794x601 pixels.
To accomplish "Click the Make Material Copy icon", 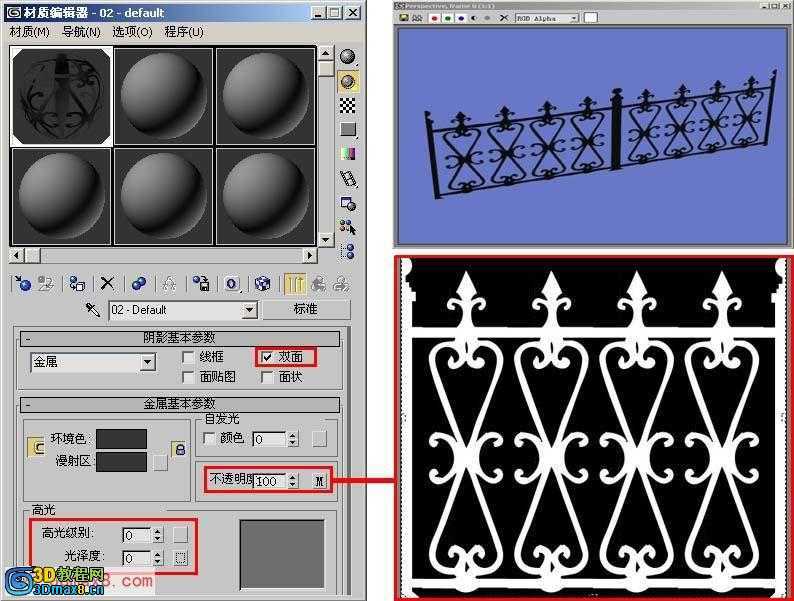I will point(138,284).
